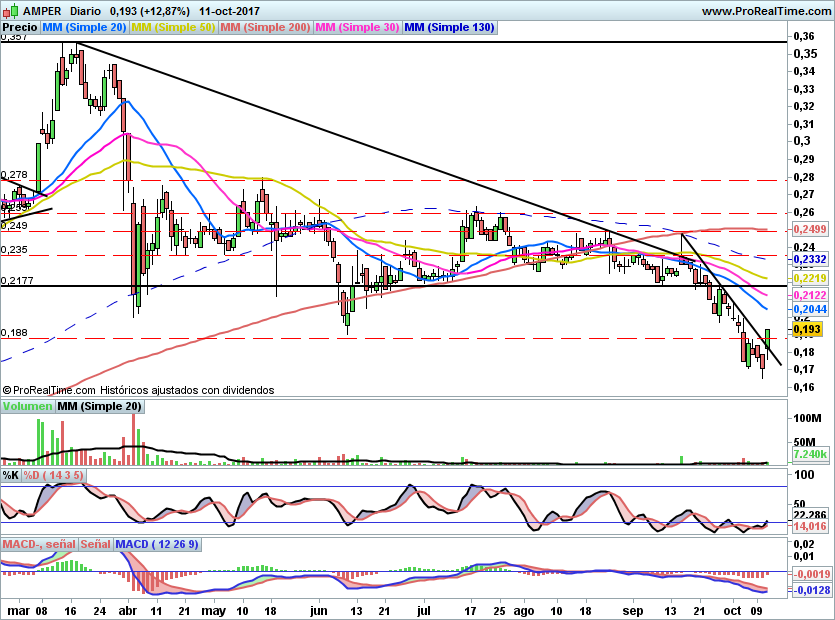Viewport: 835px width, 620px height.
Task: Select the Precio indicator label
Action: [20, 27]
